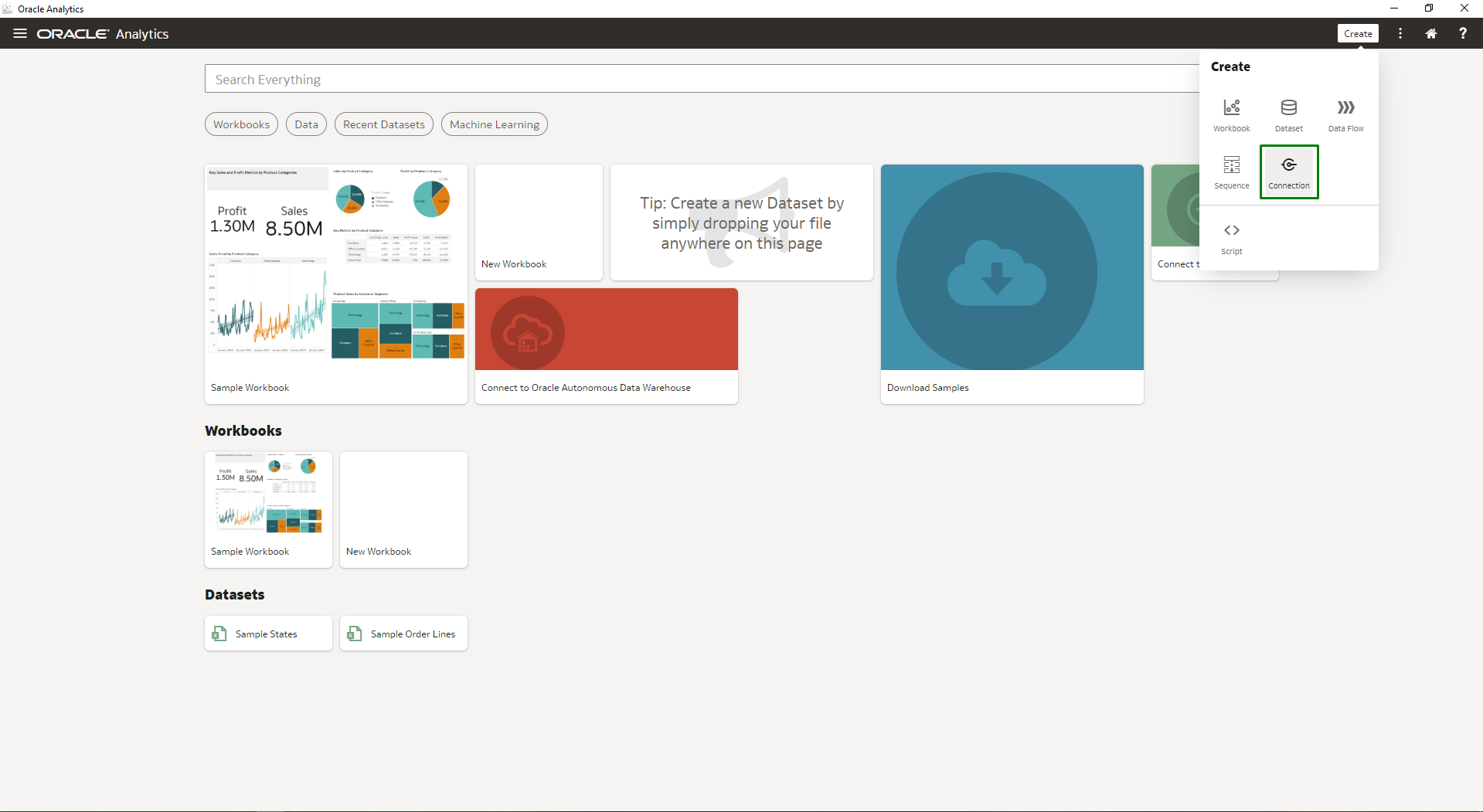The image size is (1483, 812).
Task: Open the three-dot page options menu
Action: pyautogui.click(x=1399, y=33)
